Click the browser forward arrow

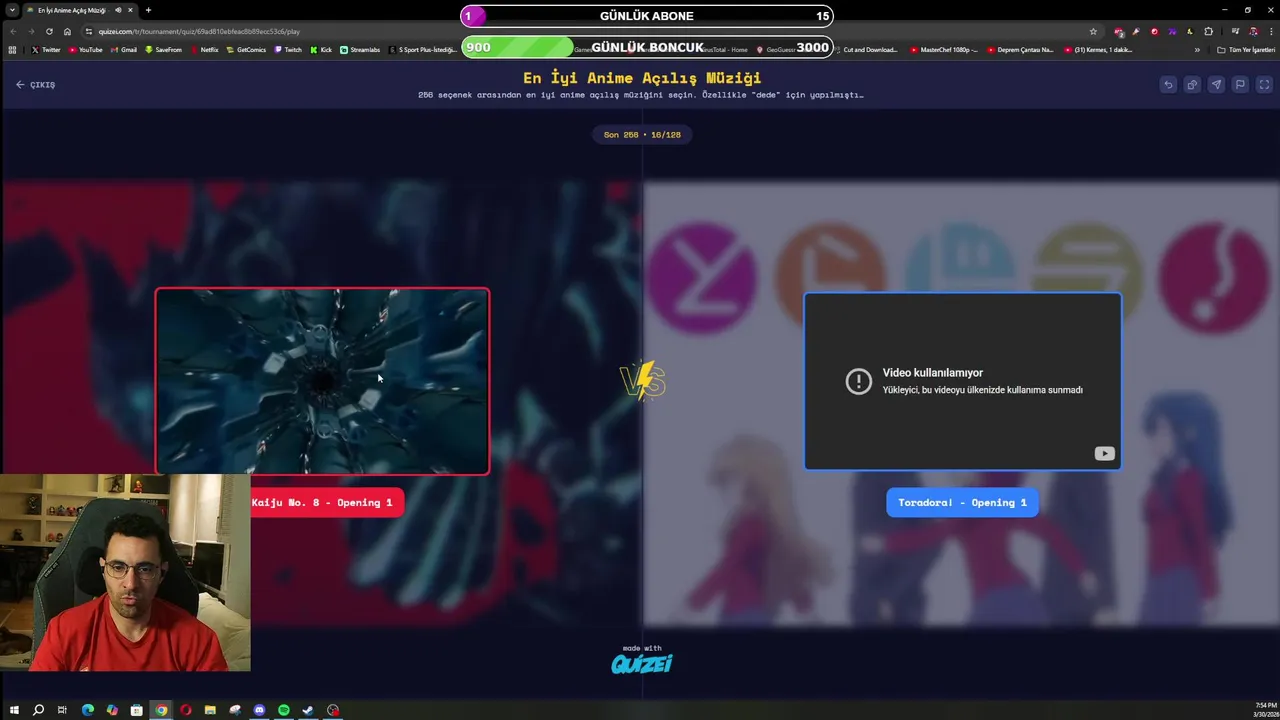(x=31, y=31)
